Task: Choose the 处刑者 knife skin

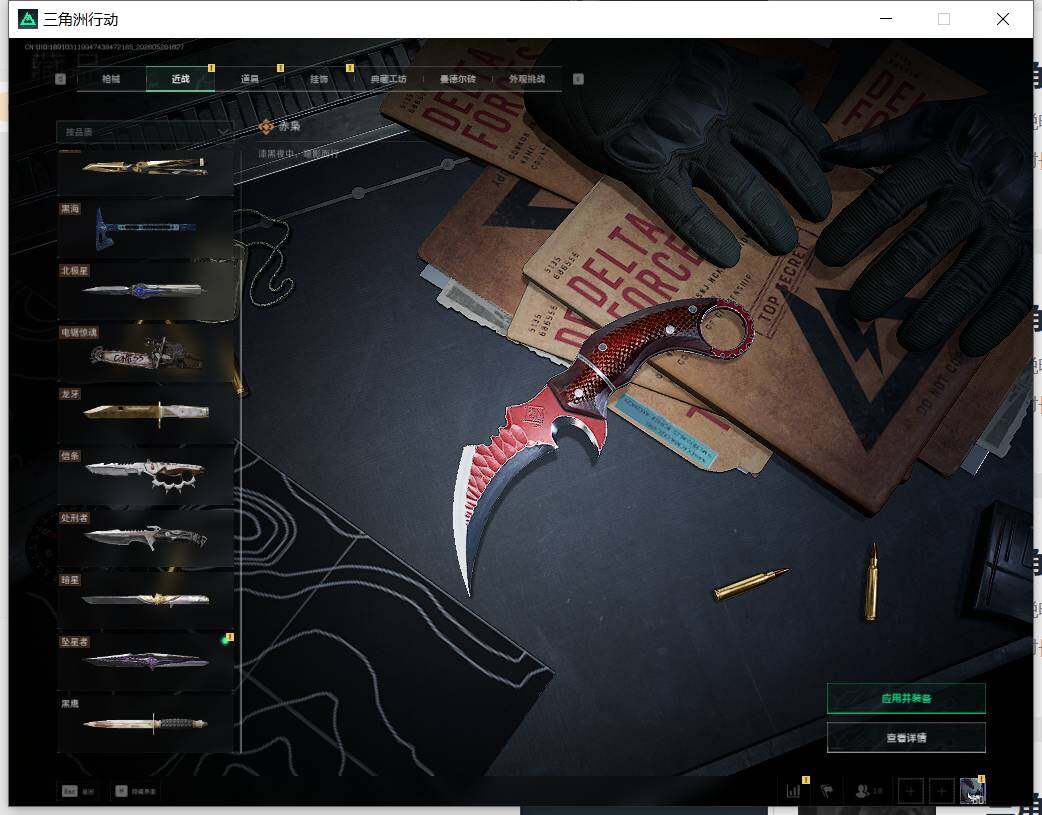Action: click(x=146, y=537)
